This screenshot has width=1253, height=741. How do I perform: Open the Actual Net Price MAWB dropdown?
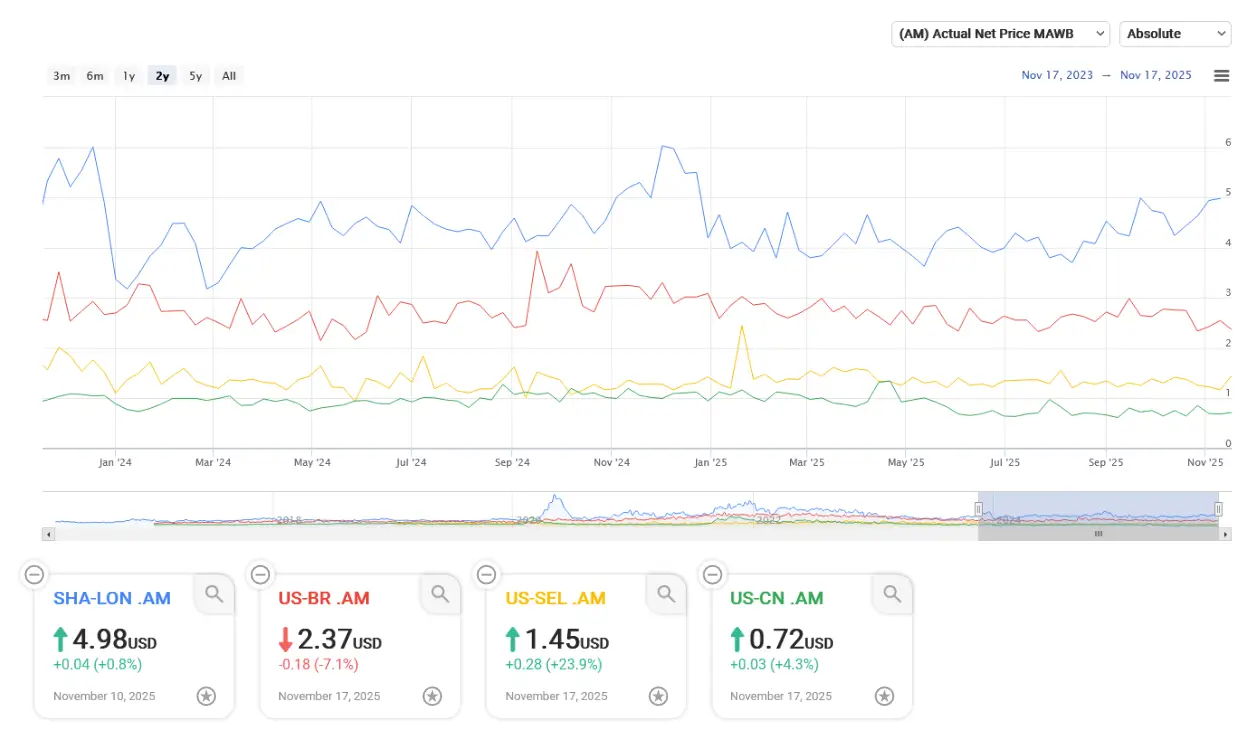[1000, 34]
